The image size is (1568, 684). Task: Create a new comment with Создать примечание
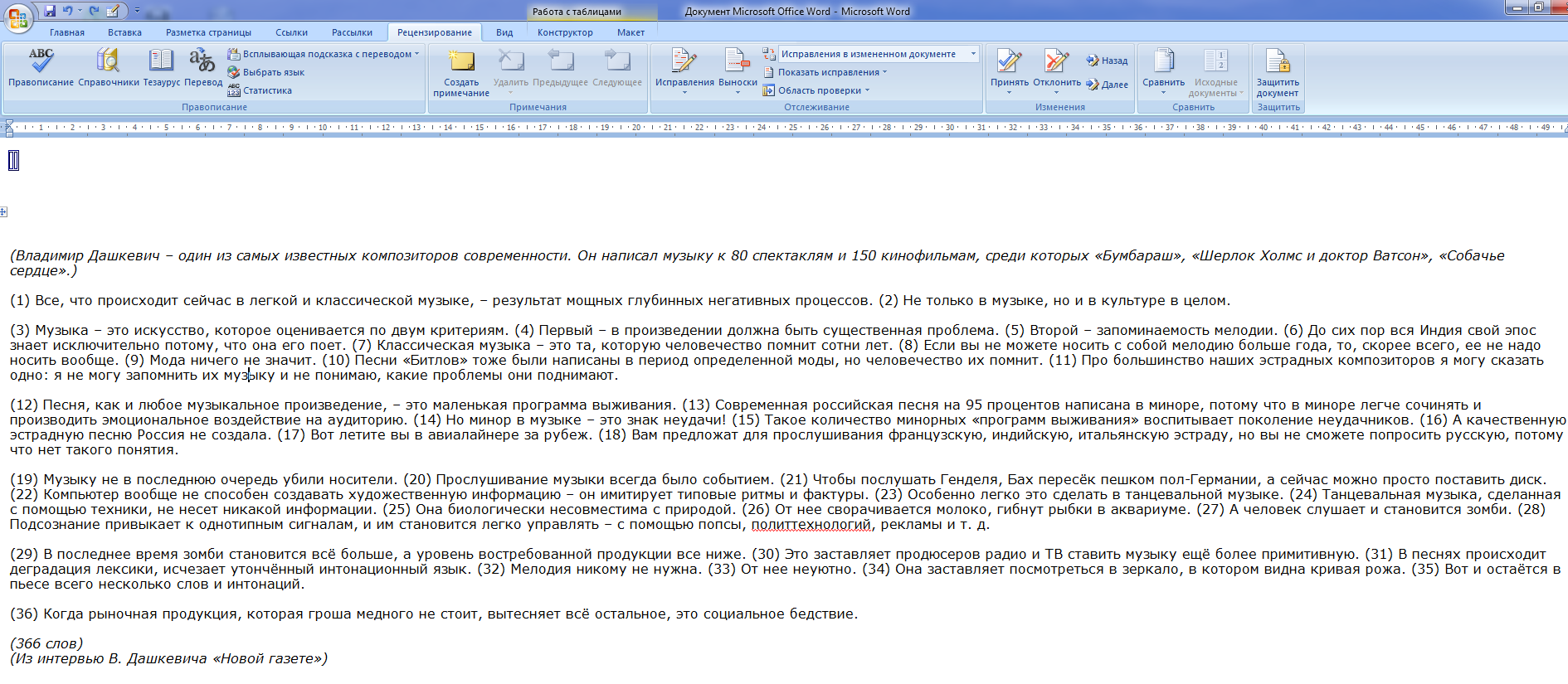[461, 73]
